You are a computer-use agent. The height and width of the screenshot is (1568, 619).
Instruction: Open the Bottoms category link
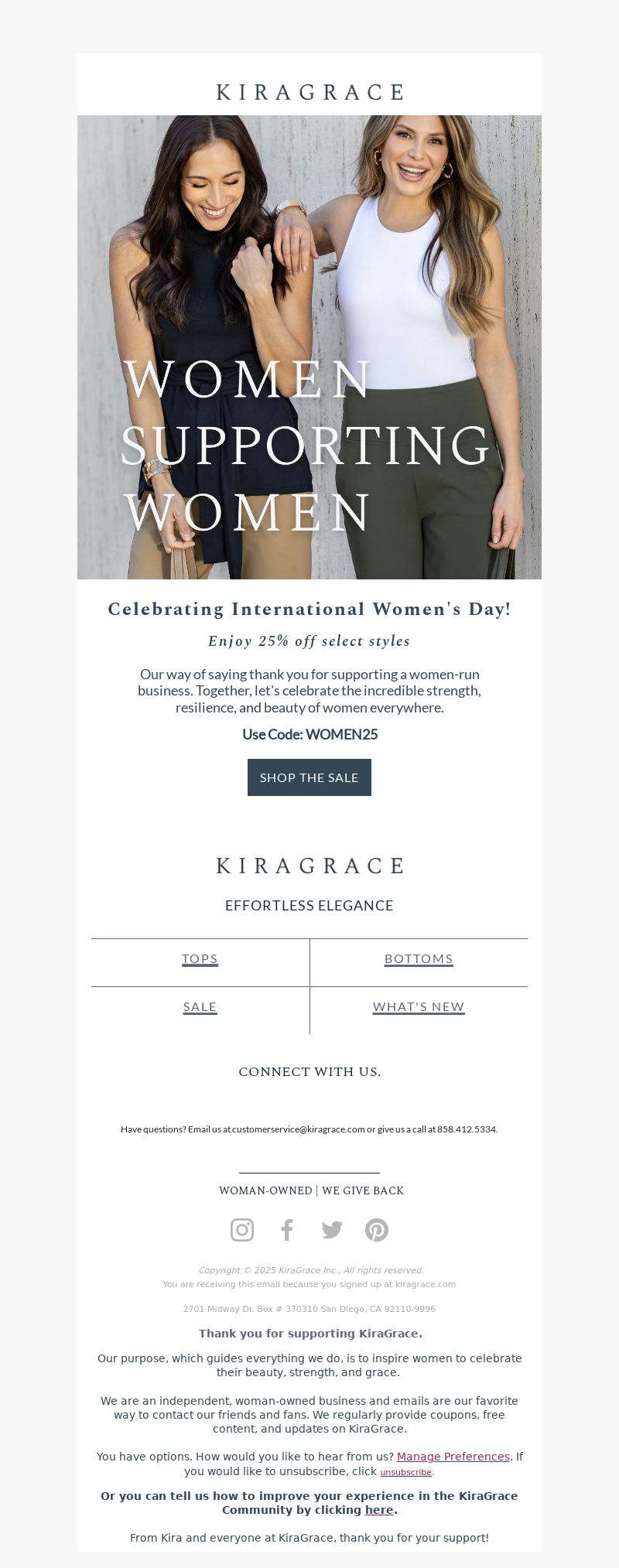pos(419,959)
